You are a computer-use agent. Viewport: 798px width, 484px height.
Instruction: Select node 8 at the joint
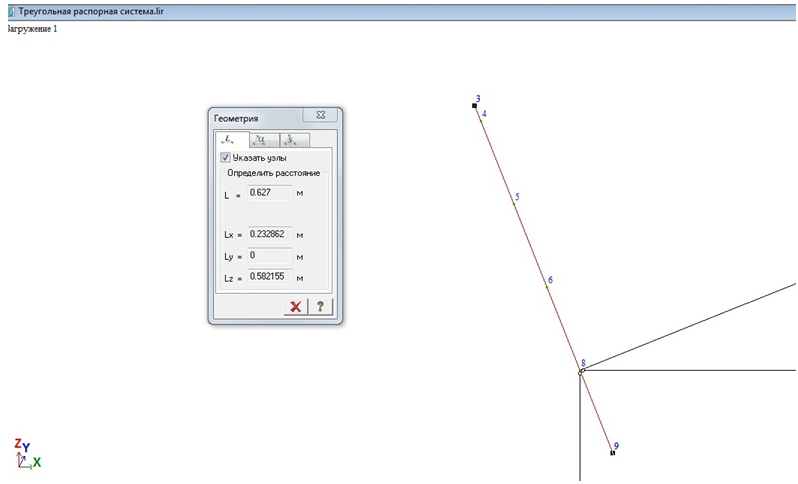pos(581,372)
